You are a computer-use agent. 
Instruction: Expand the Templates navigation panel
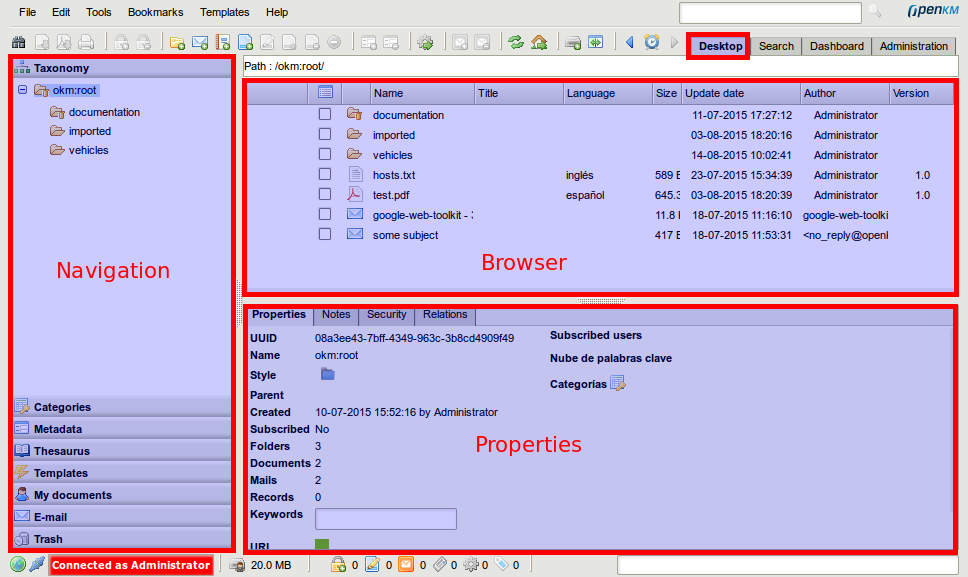pyautogui.click(x=122, y=473)
